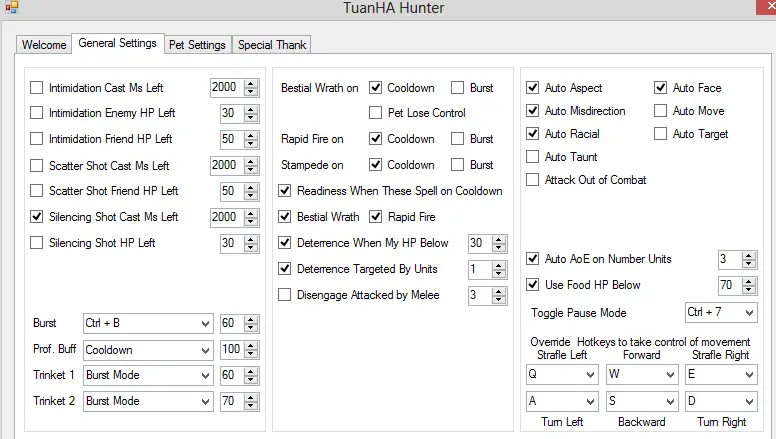The width and height of the screenshot is (776, 439).
Task: Open the Welcome tab
Action: [x=44, y=45]
